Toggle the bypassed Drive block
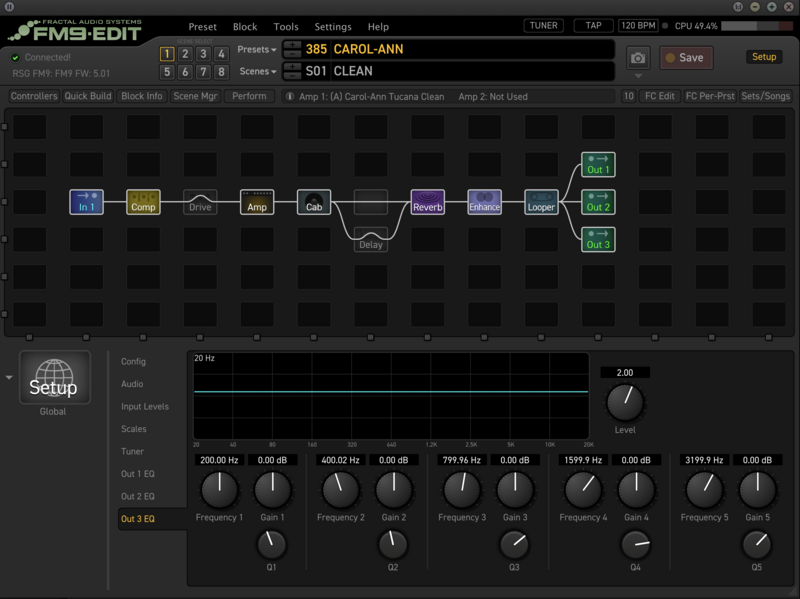 200,202
